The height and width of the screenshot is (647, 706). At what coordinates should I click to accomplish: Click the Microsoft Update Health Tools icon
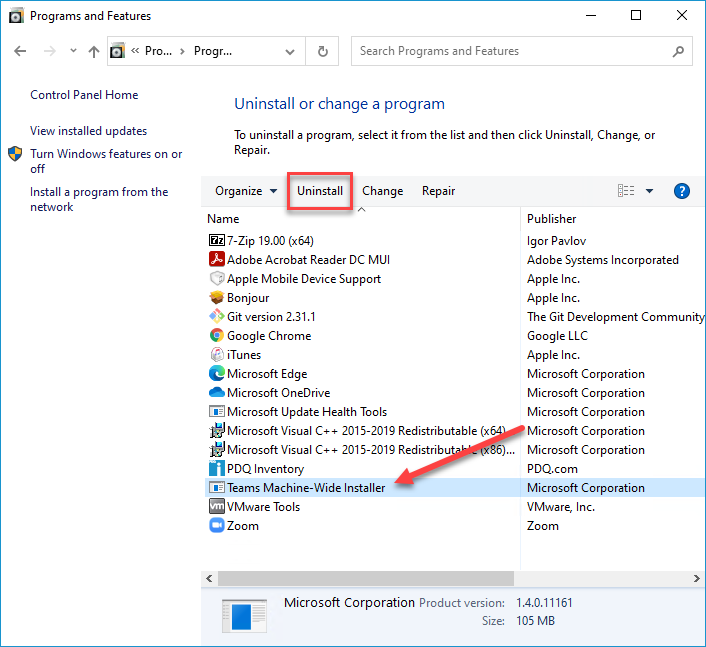point(217,412)
